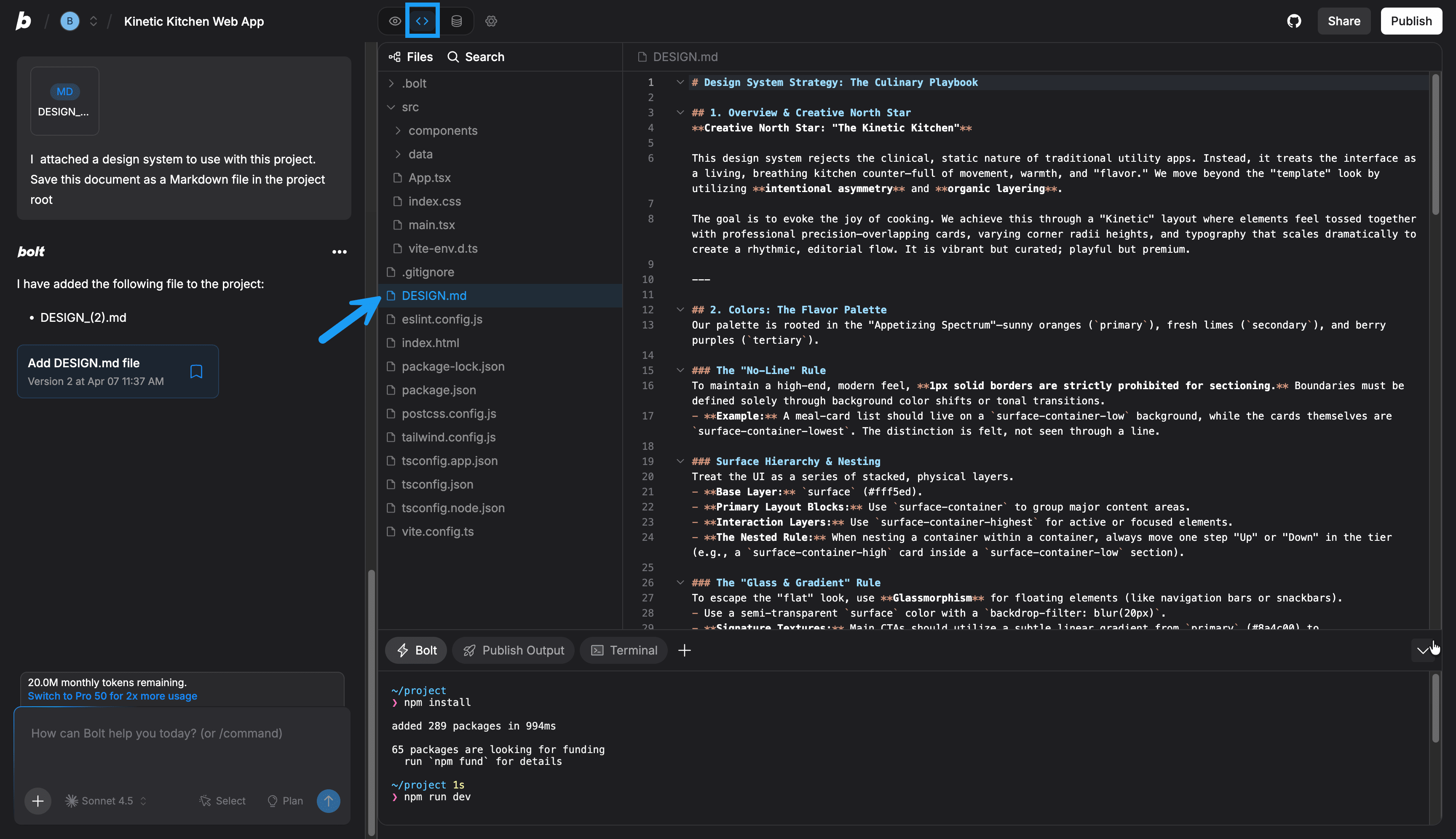This screenshot has width=1456, height=839.
Task: Open the GitHub icon in the header
Action: point(1294,21)
